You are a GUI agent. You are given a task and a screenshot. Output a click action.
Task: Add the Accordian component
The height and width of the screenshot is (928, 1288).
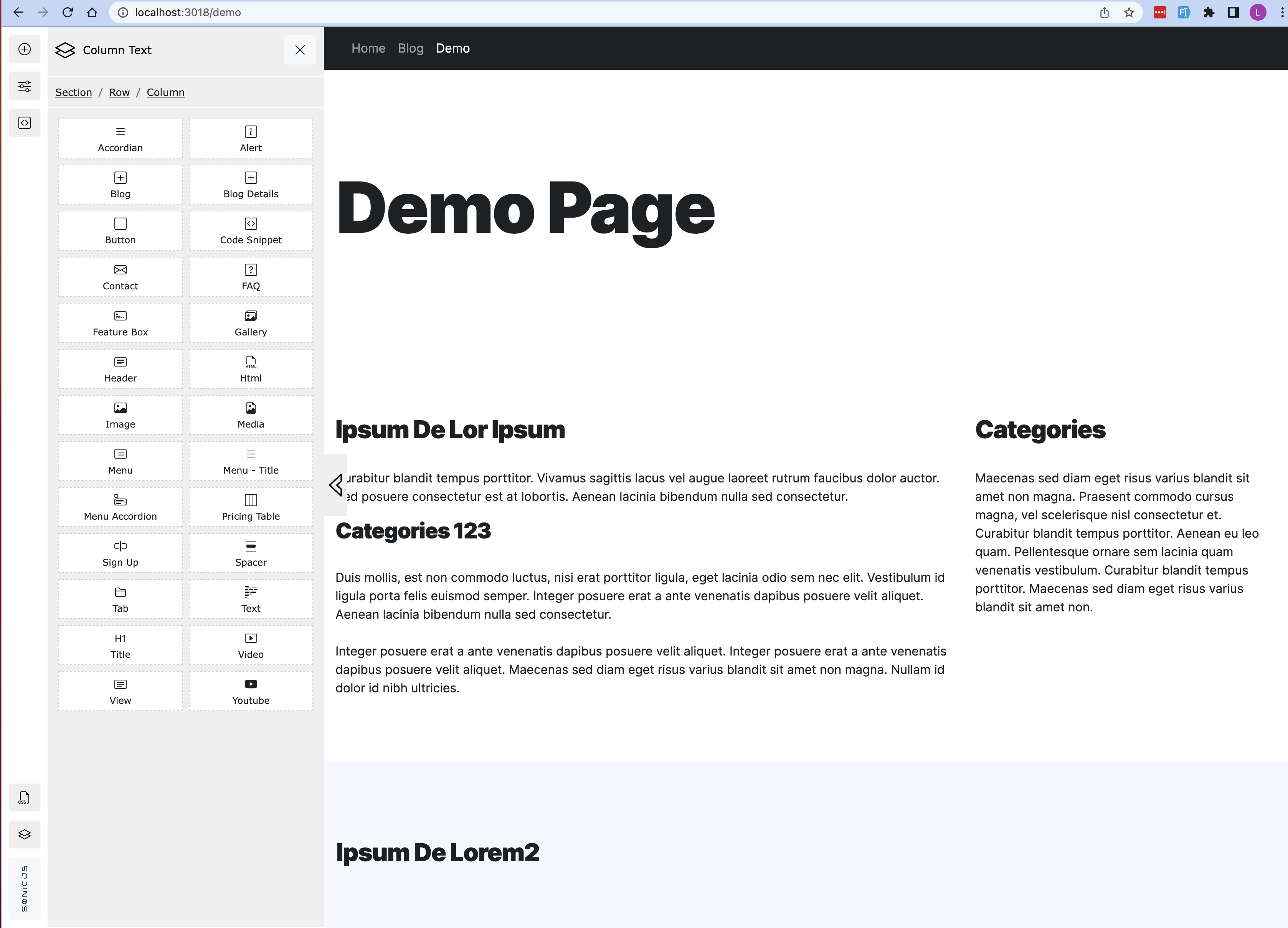click(120, 138)
